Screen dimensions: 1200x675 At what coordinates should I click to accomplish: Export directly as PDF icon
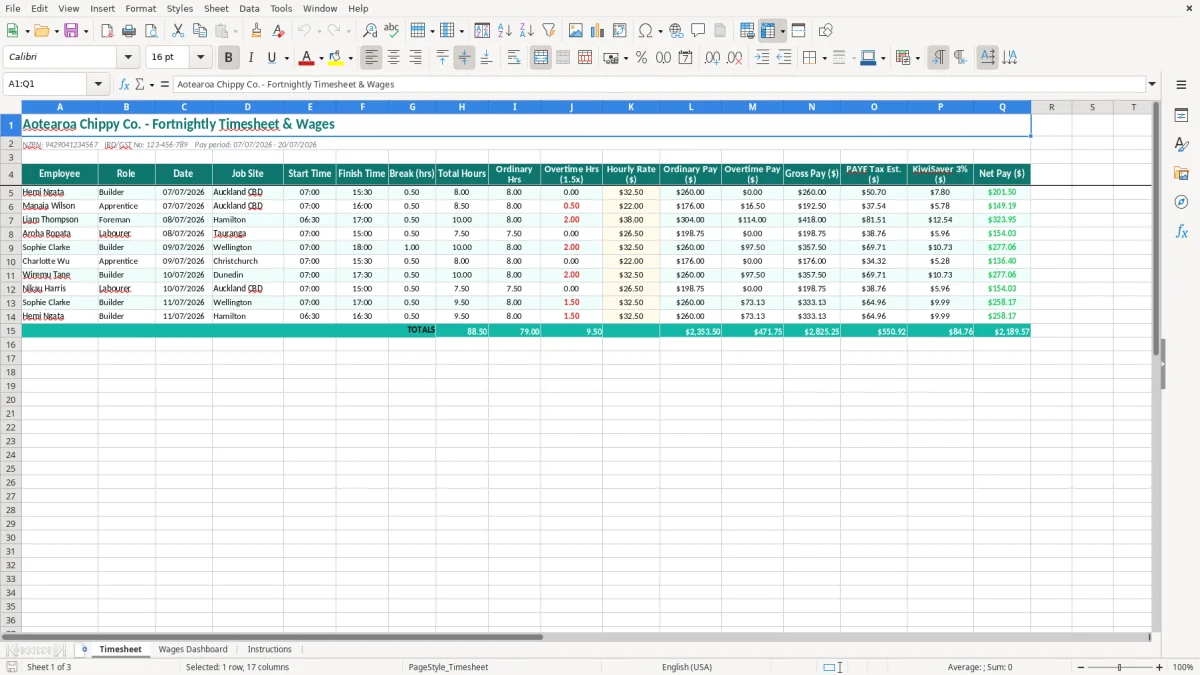(x=107, y=31)
